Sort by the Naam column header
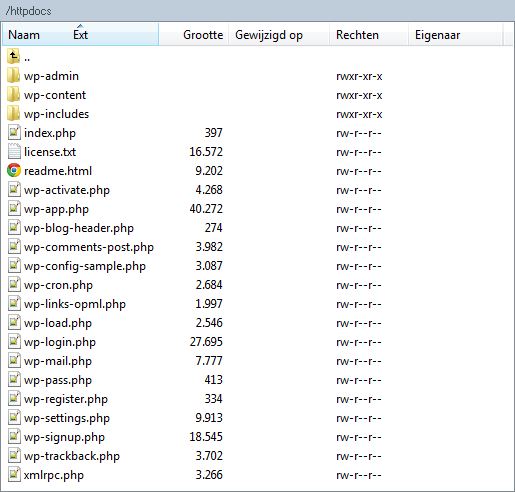Image resolution: width=515 pixels, height=492 pixels. (24, 35)
